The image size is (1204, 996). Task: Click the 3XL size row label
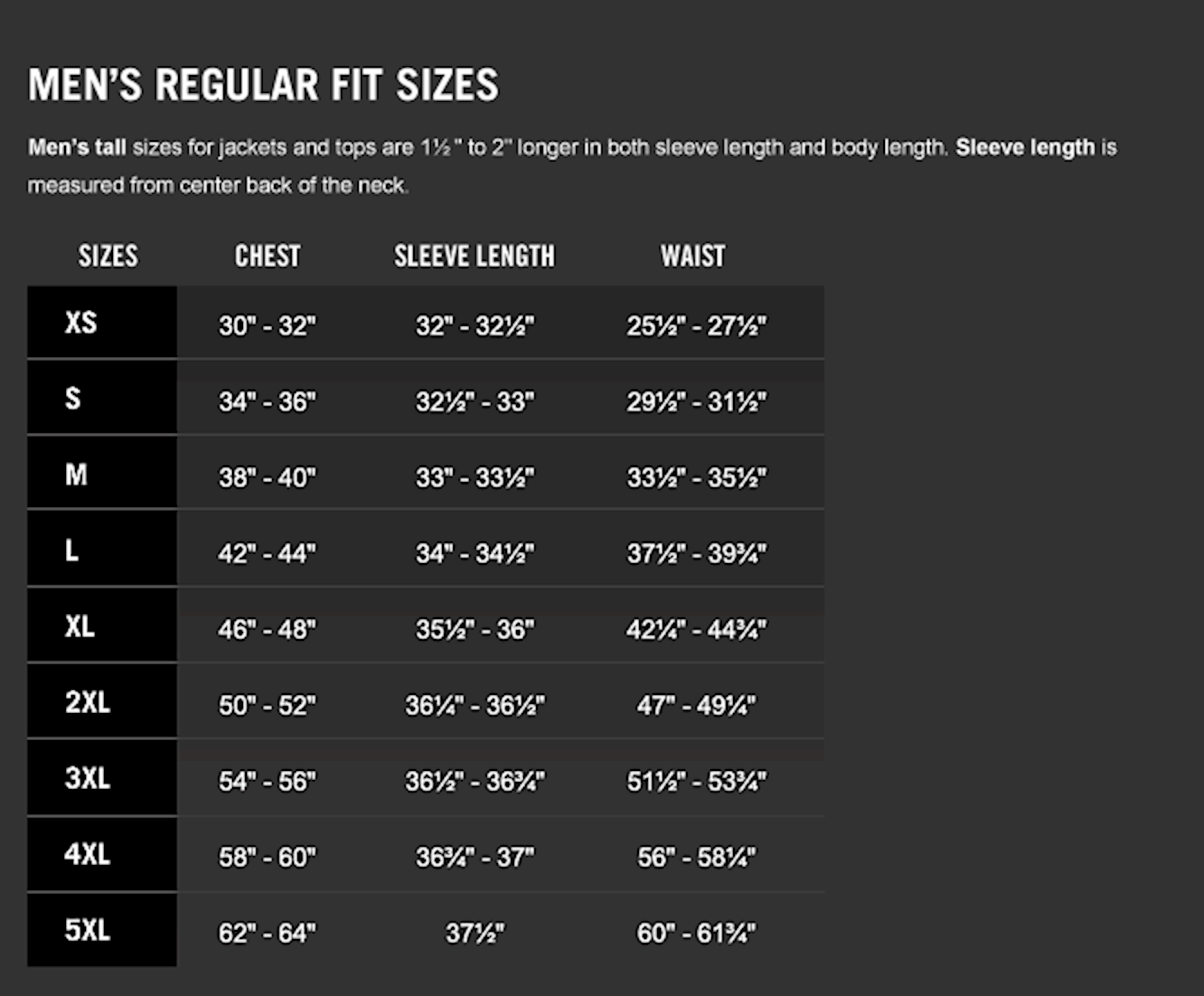[x=87, y=778]
